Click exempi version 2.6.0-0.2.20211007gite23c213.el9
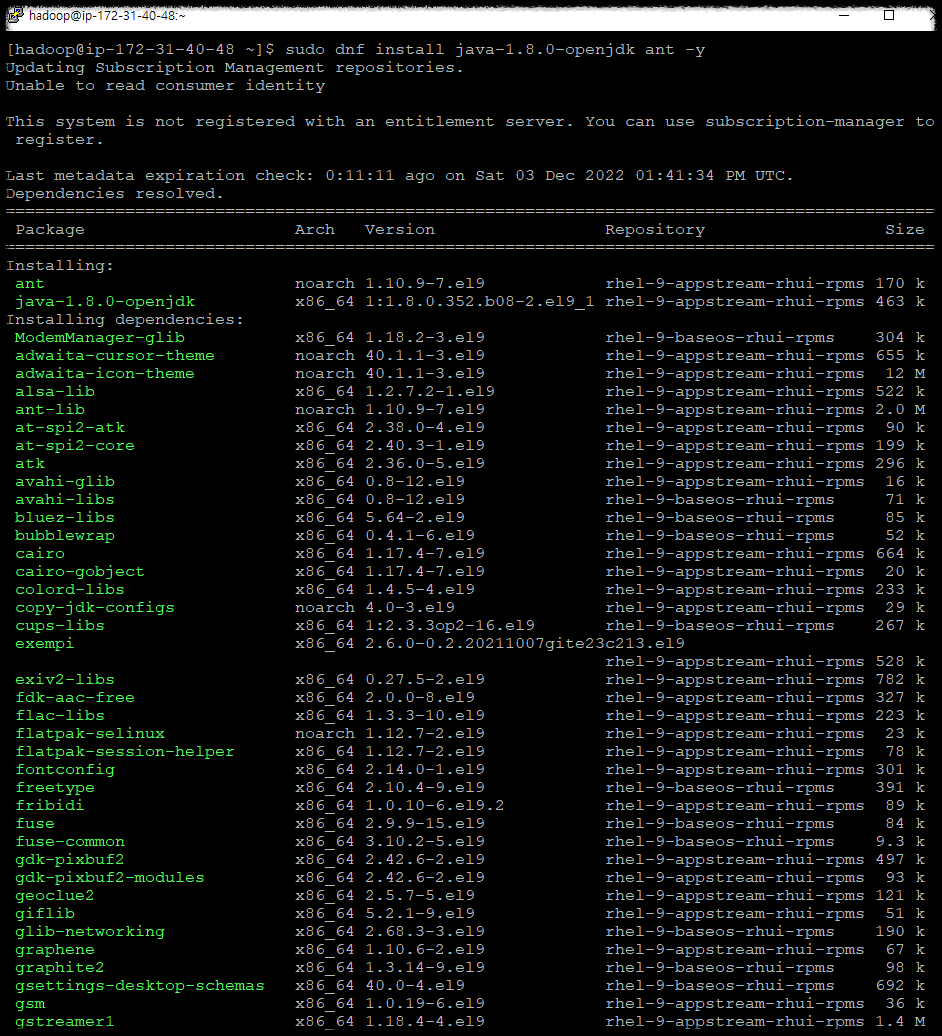The width and height of the screenshot is (942, 1036). (525, 644)
